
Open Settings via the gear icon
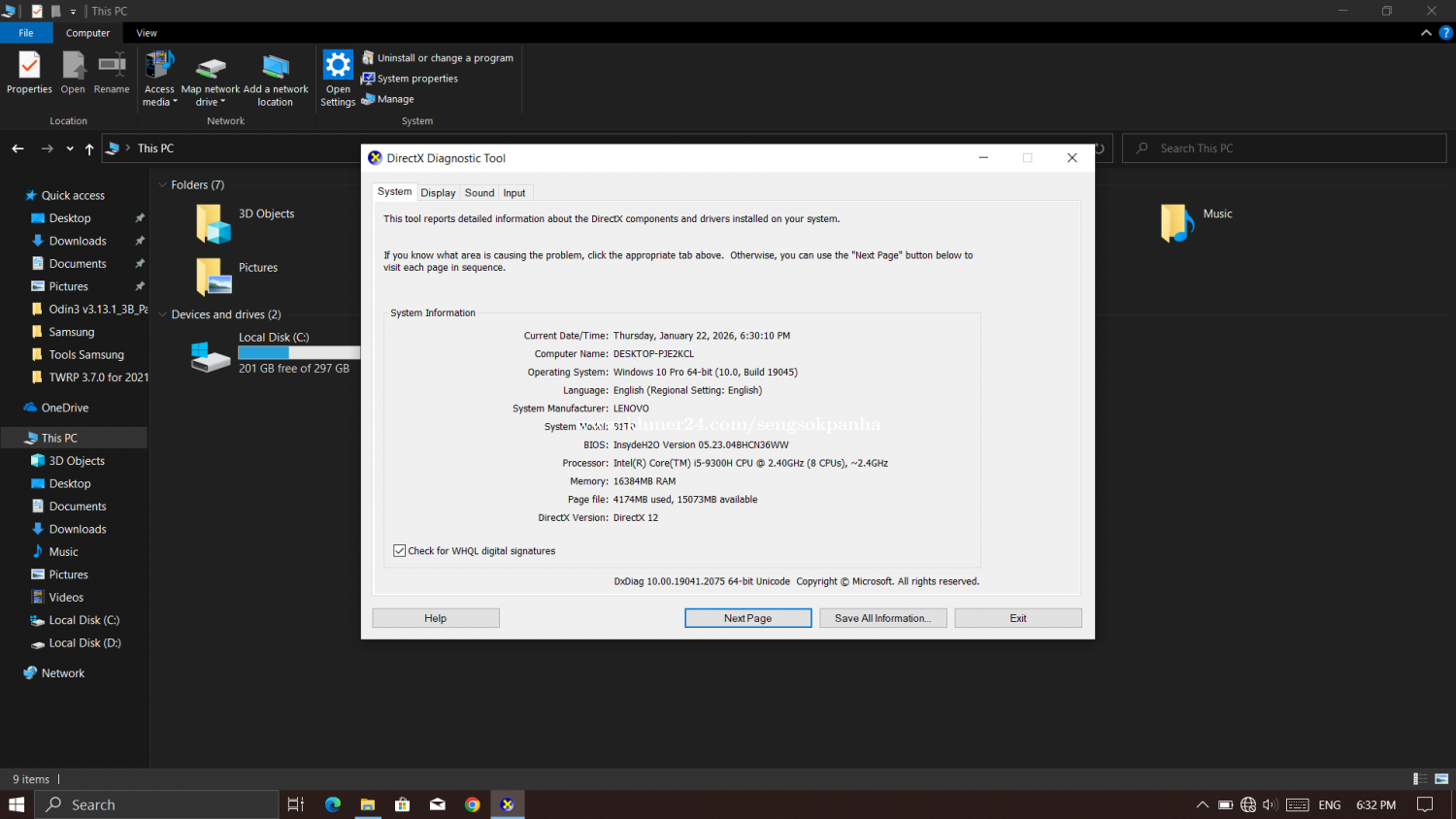coord(338,67)
